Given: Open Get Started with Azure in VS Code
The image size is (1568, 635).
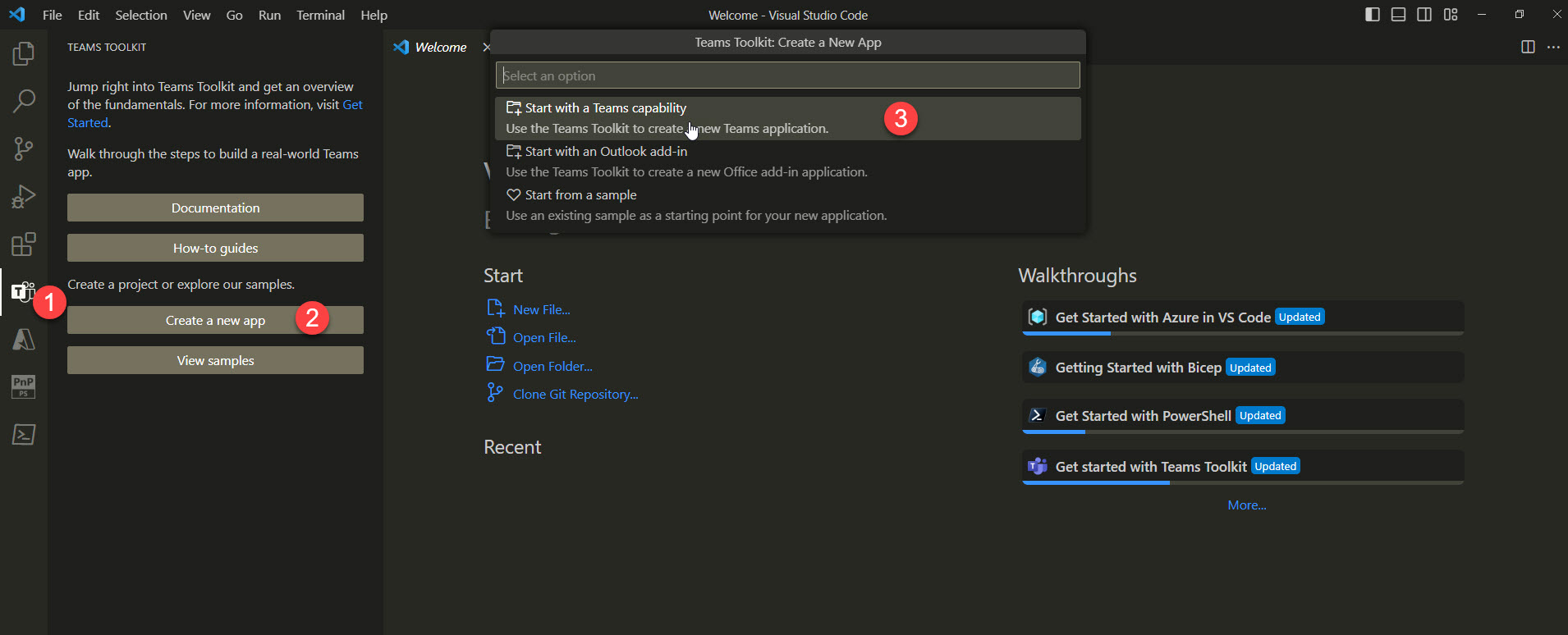Looking at the screenshot, I should point(1243,317).
